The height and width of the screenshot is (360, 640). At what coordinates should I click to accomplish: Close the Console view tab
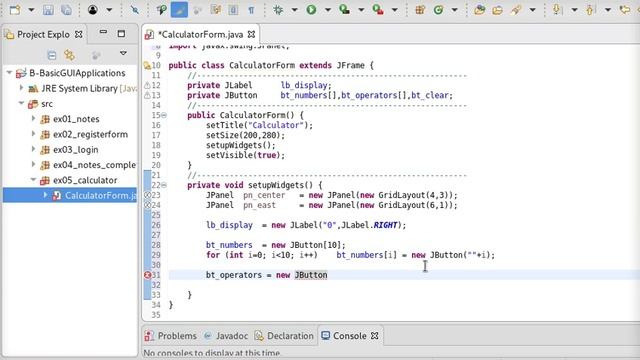click(375, 336)
